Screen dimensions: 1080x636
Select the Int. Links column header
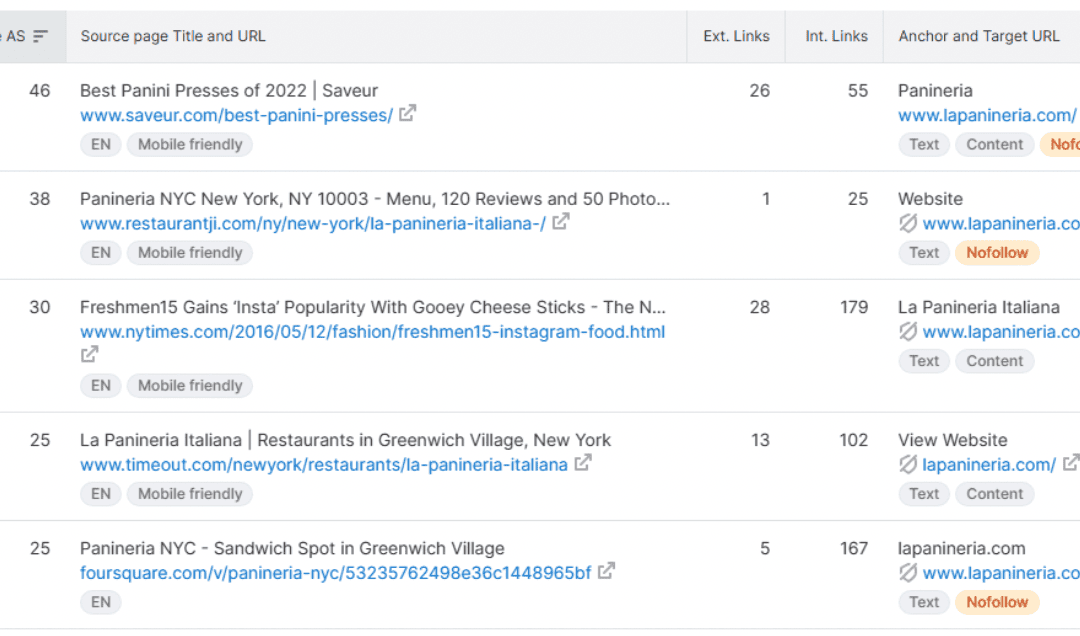(x=836, y=36)
